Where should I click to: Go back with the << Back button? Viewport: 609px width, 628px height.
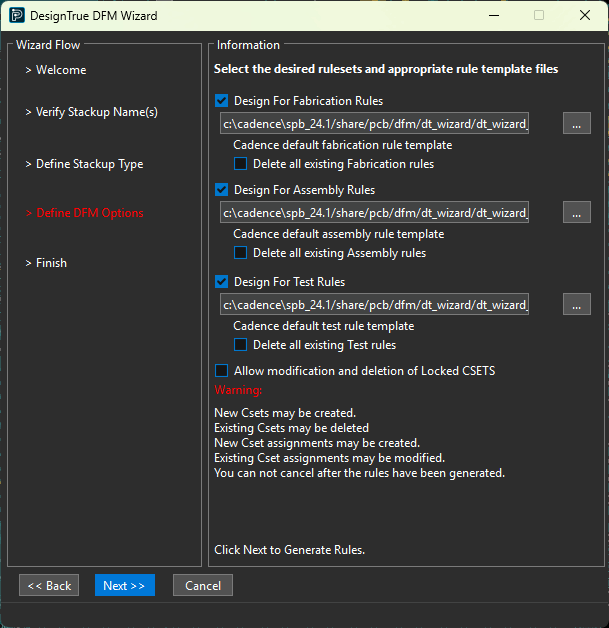click(x=49, y=585)
